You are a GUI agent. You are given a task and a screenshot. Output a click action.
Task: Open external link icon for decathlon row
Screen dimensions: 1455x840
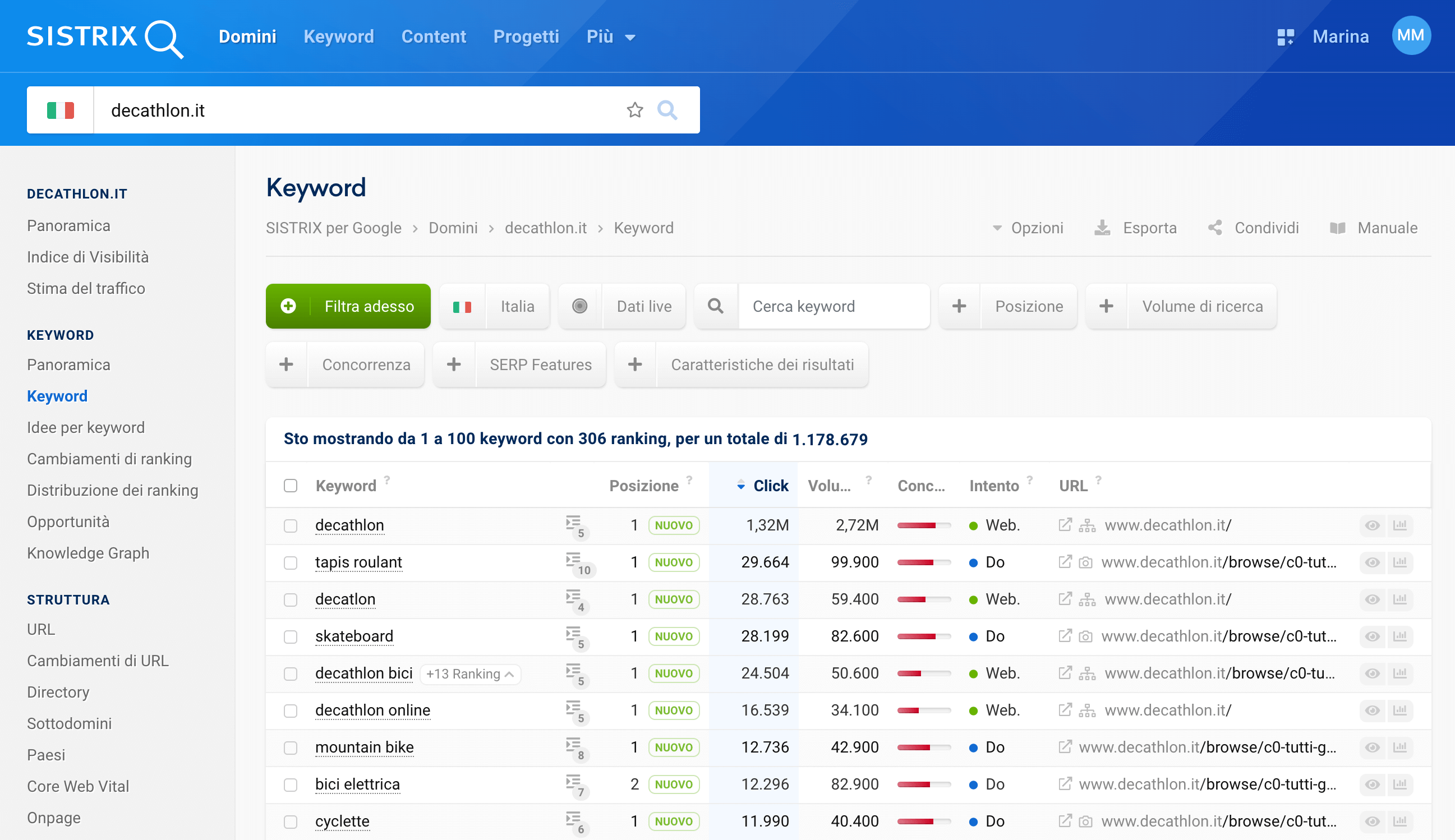pyautogui.click(x=1065, y=524)
